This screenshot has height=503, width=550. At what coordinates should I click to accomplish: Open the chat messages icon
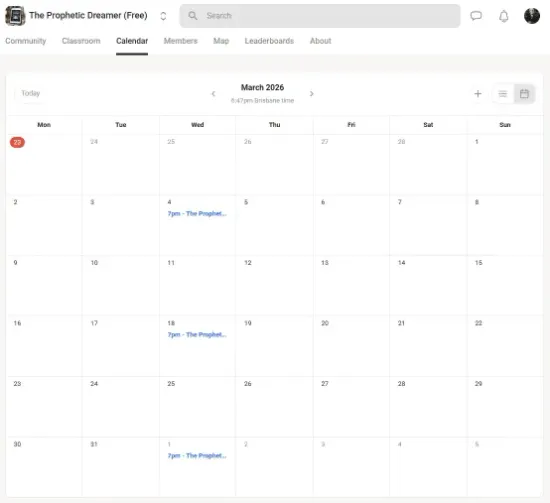[476, 16]
